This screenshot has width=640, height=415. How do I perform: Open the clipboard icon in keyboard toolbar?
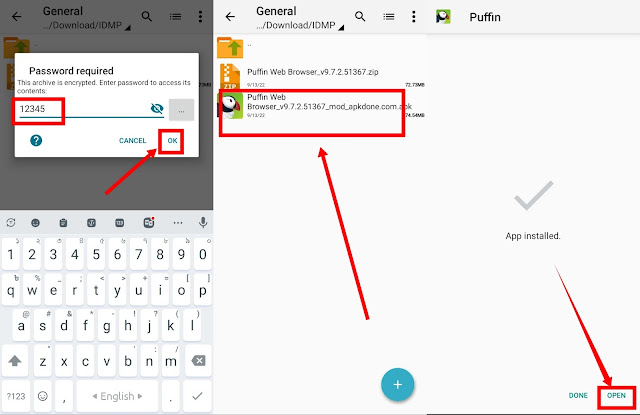pyautogui.click(x=63, y=223)
